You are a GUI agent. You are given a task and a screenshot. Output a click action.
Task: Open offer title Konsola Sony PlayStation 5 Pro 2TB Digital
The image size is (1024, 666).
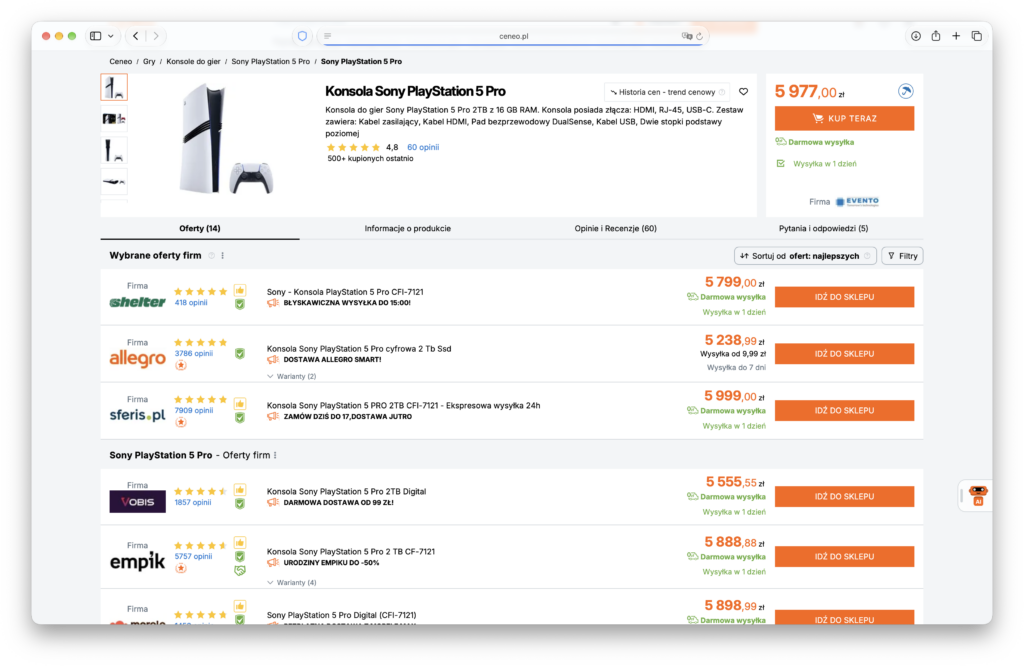(346, 492)
